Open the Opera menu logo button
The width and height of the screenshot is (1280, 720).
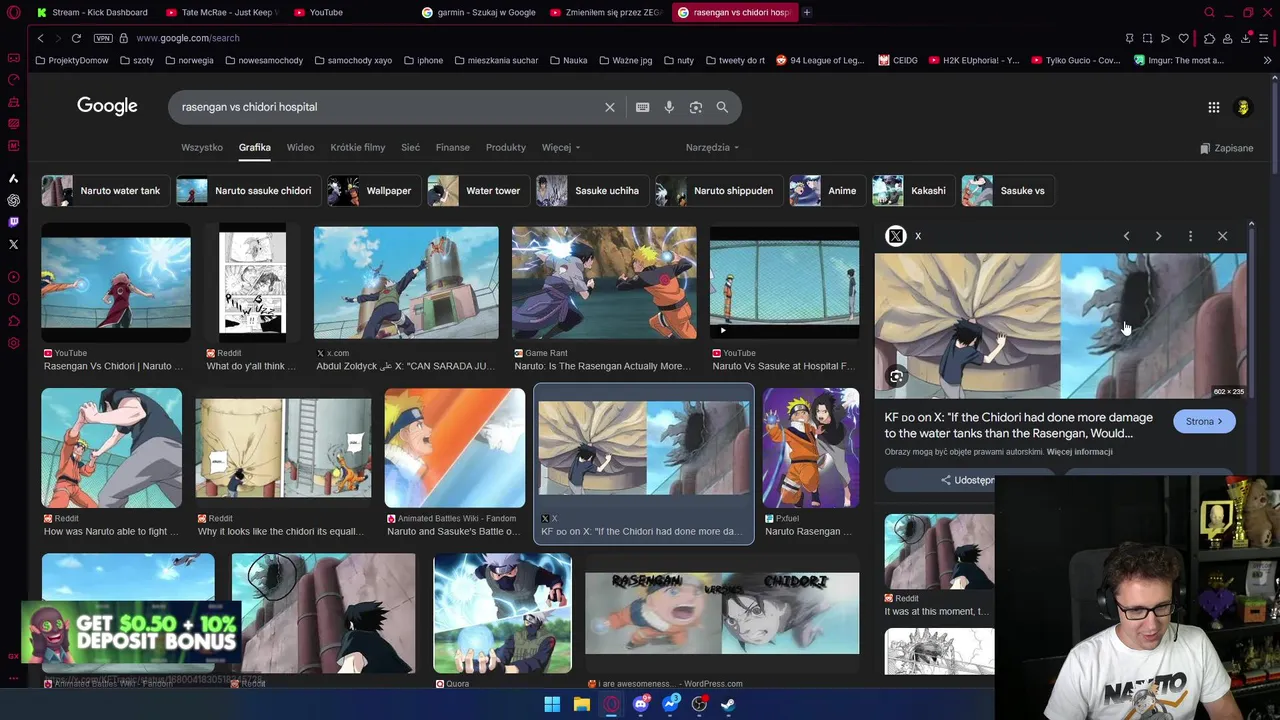(x=14, y=12)
